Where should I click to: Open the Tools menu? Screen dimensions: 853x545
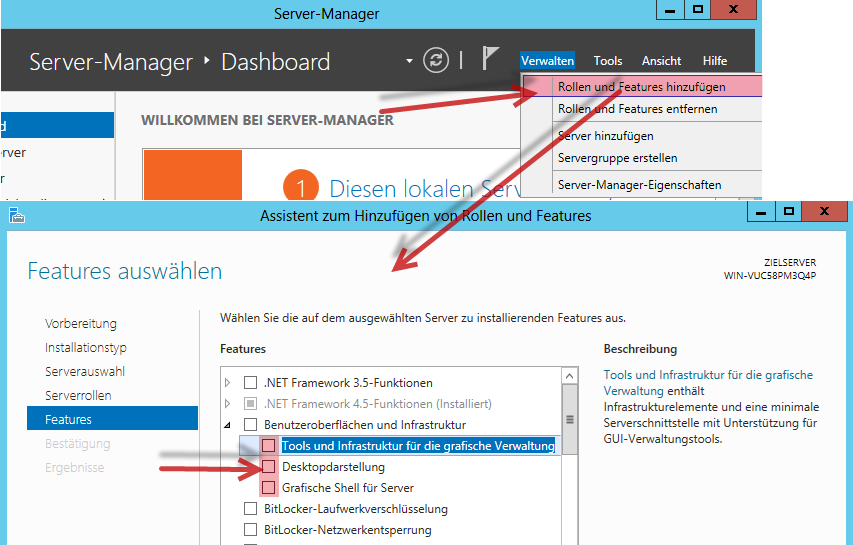coord(608,60)
